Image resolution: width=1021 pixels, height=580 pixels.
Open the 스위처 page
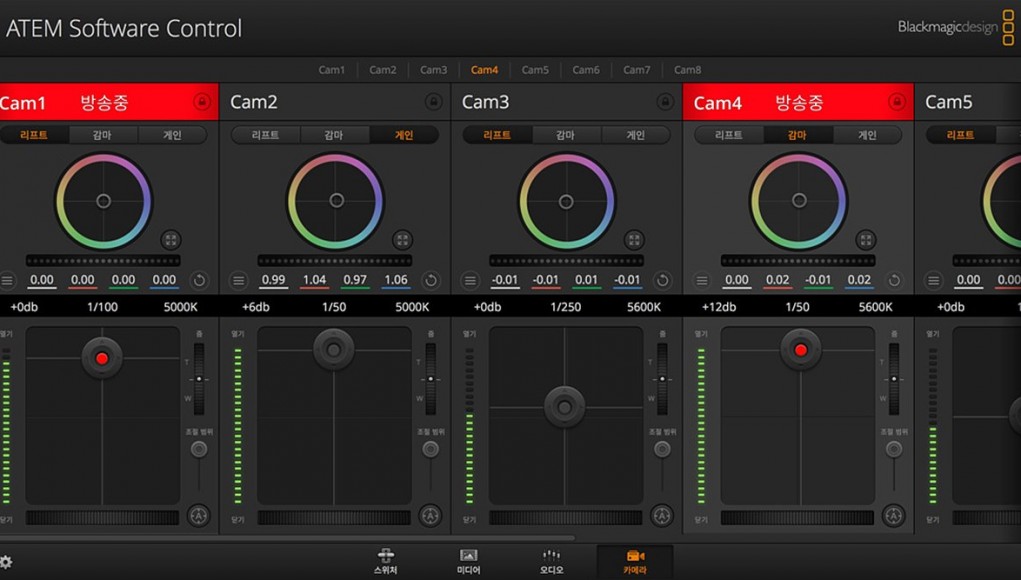(385, 561)
